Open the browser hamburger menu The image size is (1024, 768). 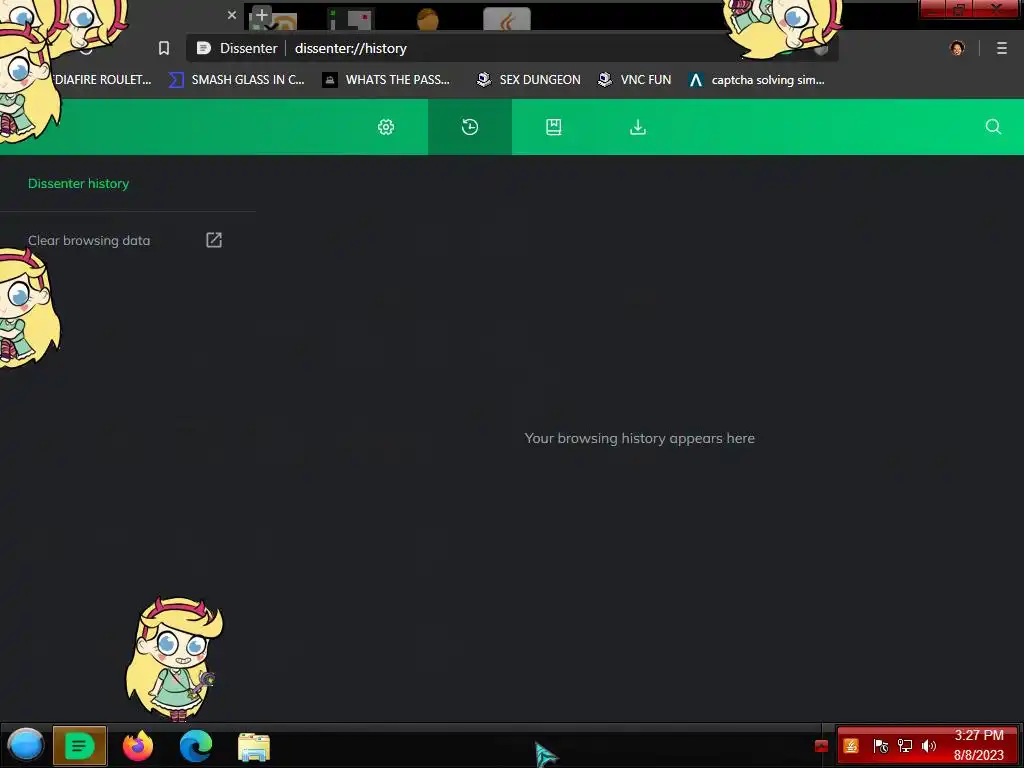(1002, 48)
